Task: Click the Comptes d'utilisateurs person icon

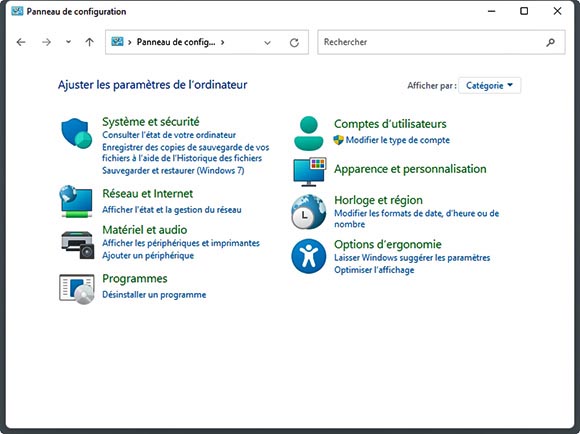Action: pos(308,133)
